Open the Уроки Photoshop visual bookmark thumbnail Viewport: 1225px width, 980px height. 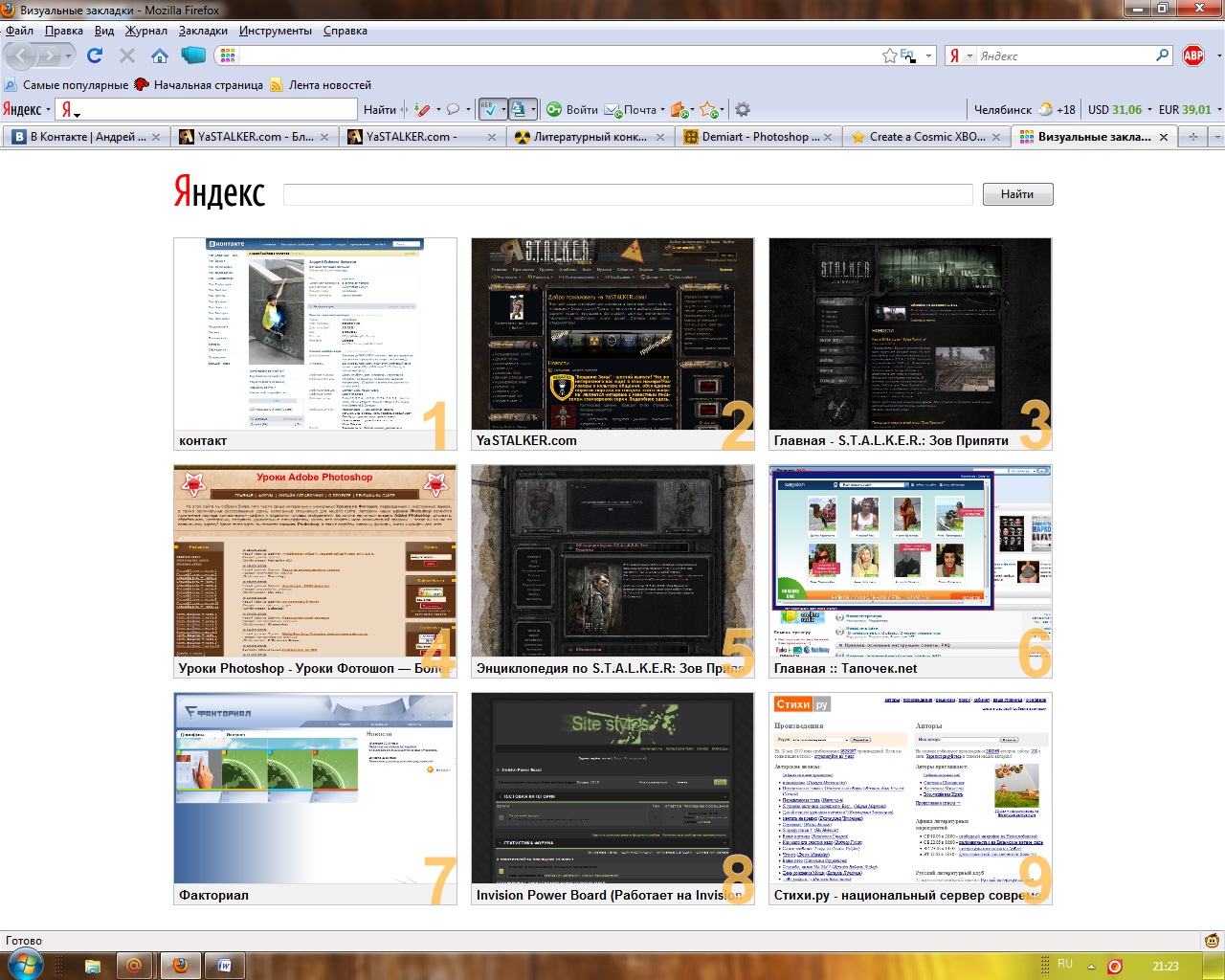point(315,561)
